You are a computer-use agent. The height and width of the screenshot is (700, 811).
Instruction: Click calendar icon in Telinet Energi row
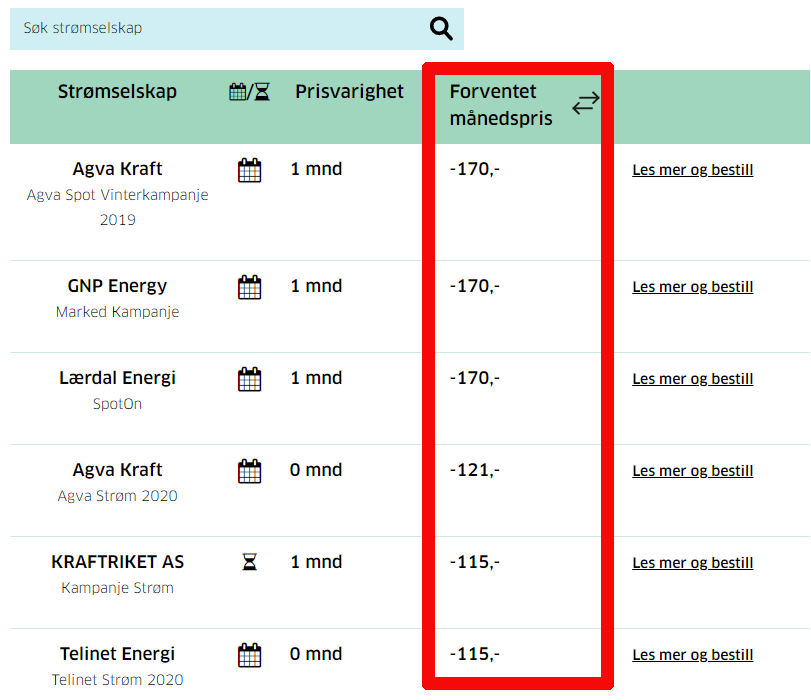click(249, 656)
